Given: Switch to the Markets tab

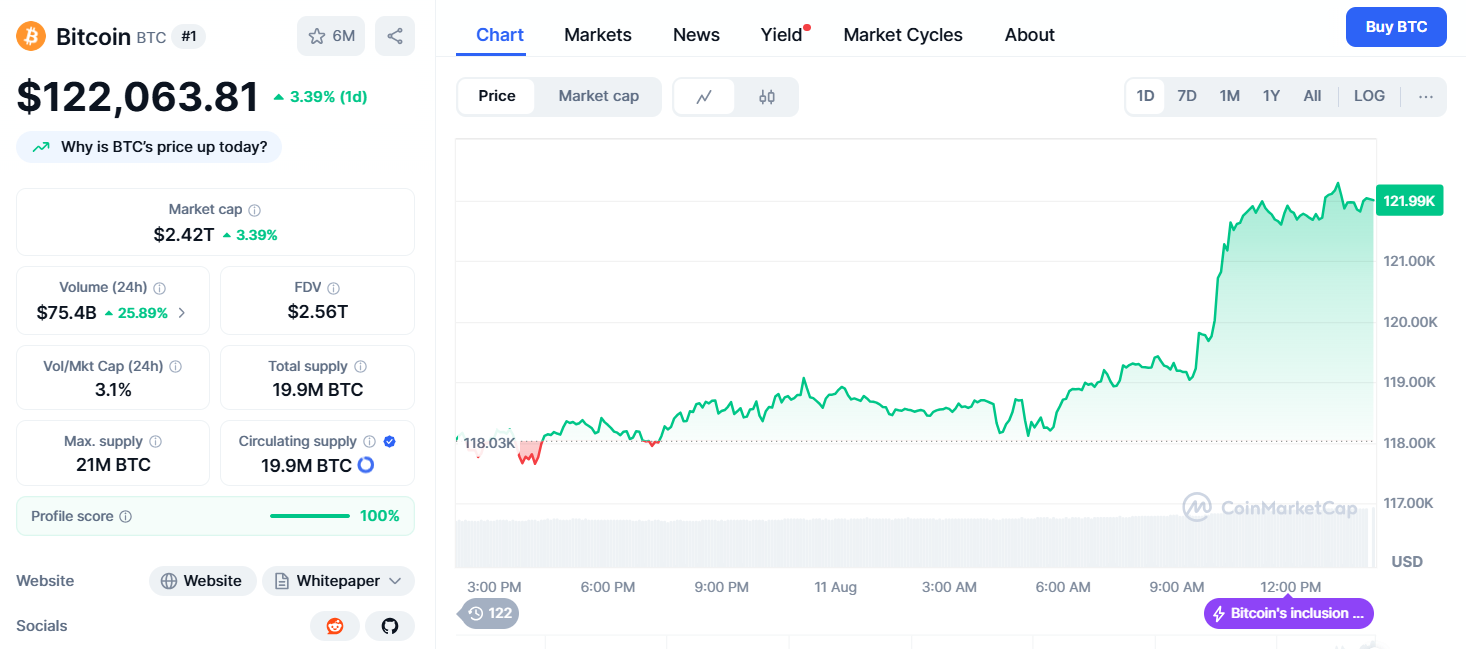Looking at the screenshot, I should click(598, 35).
